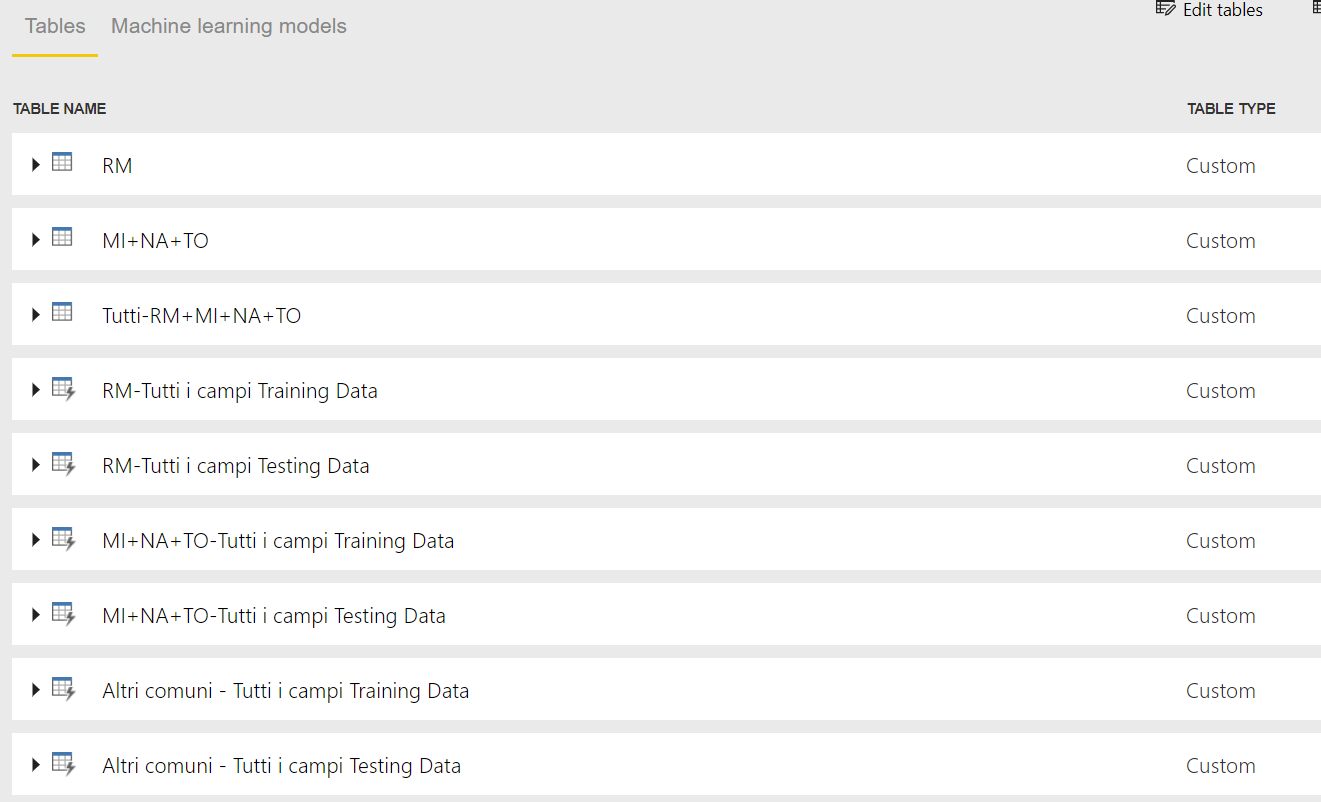Expand RM-Tutti i campi Training Data
Image resolution: width=1321 pixels, height=802 pixels.
click(x=36, y=389)
